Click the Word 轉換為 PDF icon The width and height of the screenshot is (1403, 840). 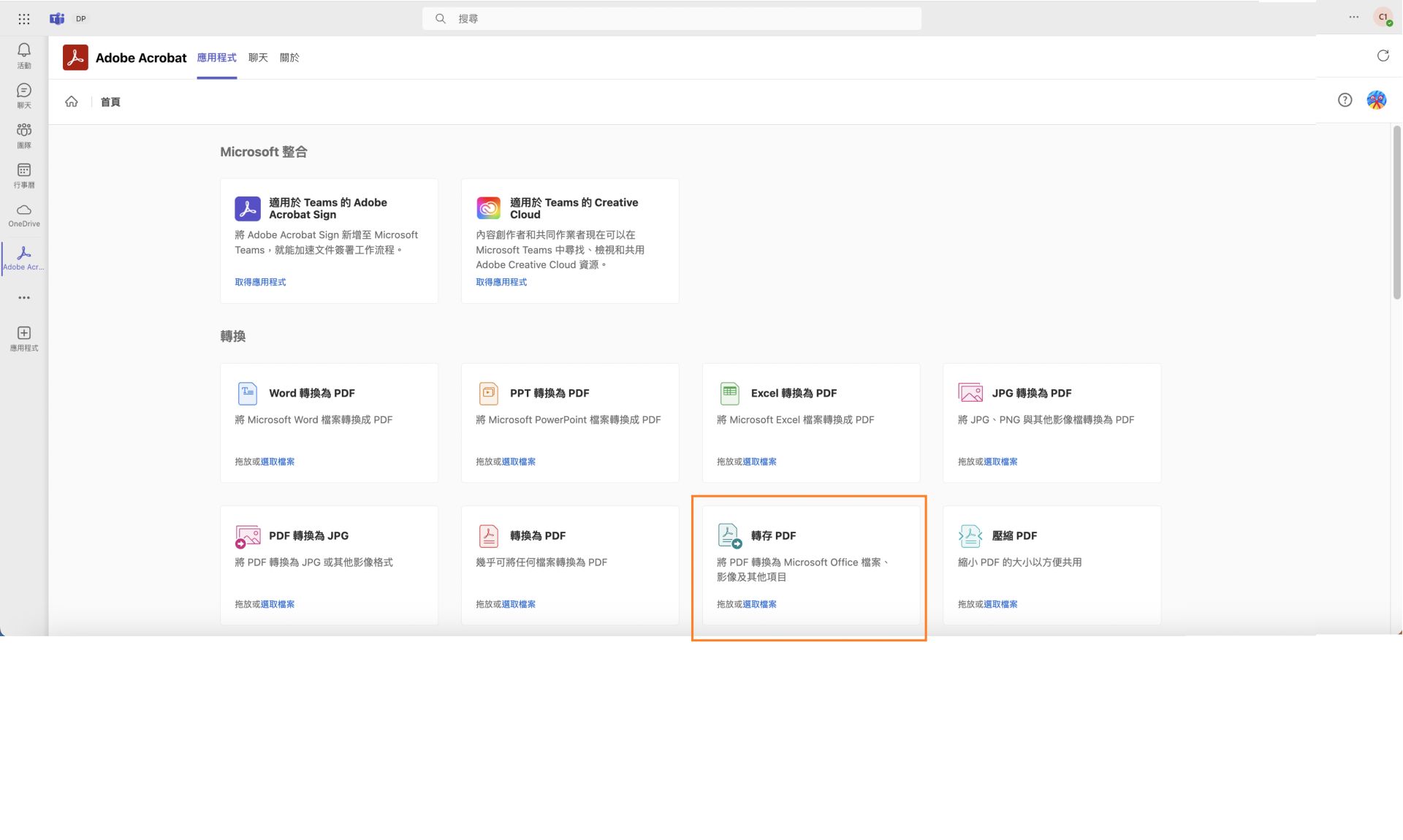[248, 393]
